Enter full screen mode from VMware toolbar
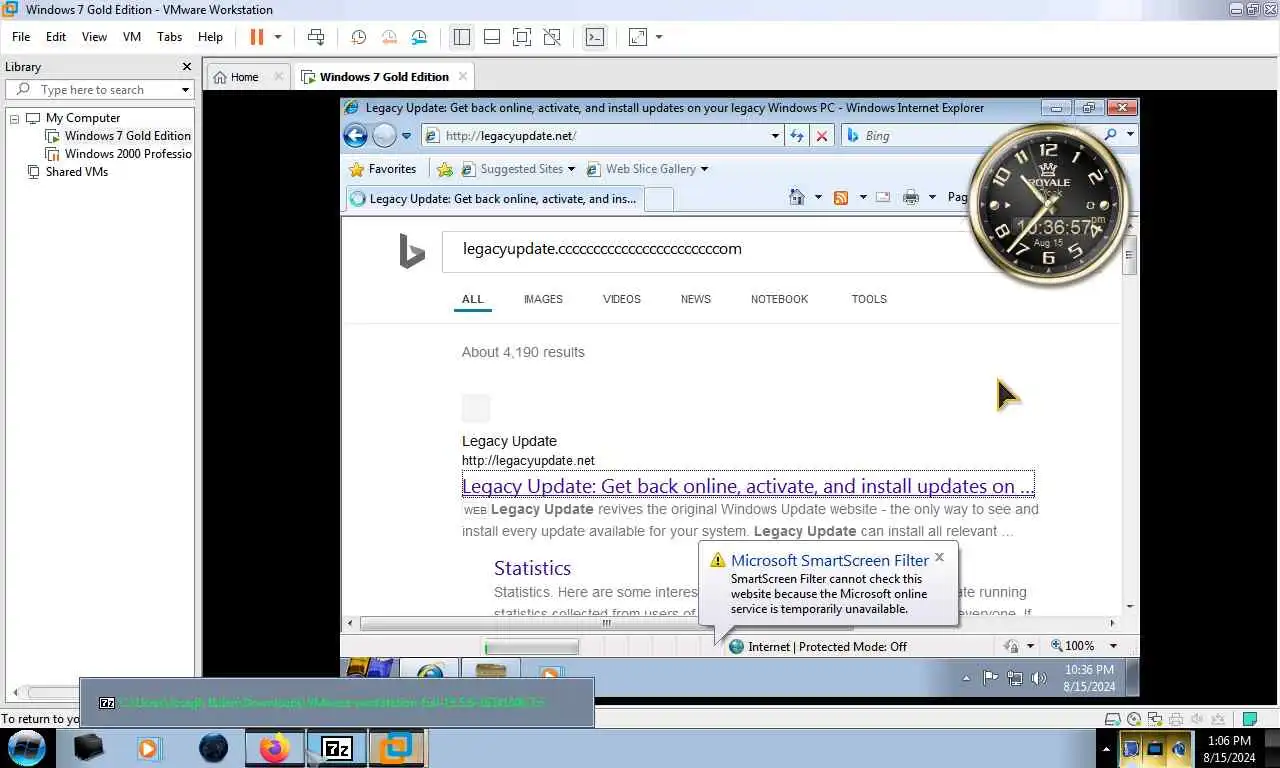1280x768 pixels. pos(521,37)
